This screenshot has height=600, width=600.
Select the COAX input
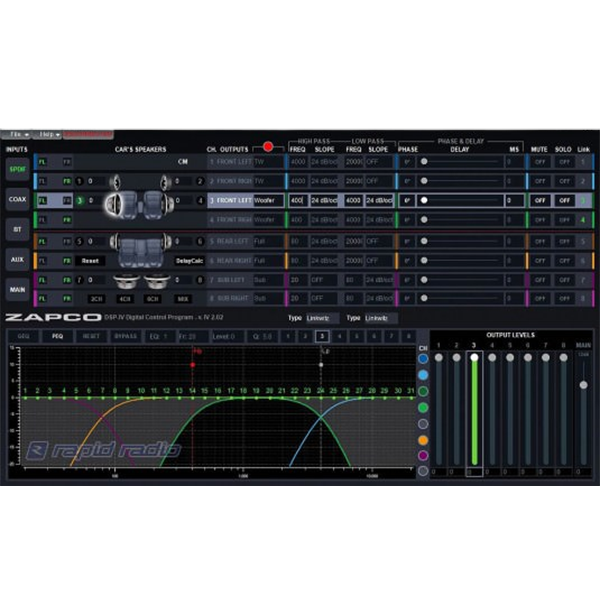[x=17, y=199]
